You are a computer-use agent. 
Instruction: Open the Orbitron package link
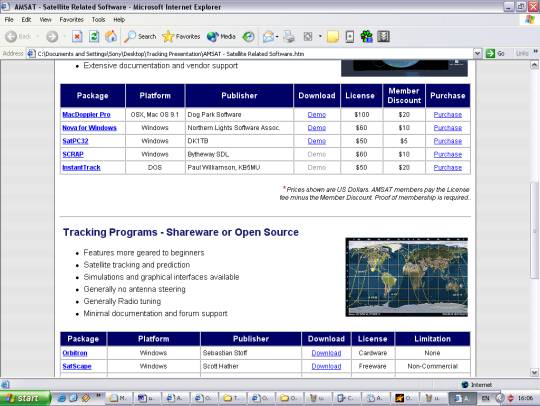(75, 353)
